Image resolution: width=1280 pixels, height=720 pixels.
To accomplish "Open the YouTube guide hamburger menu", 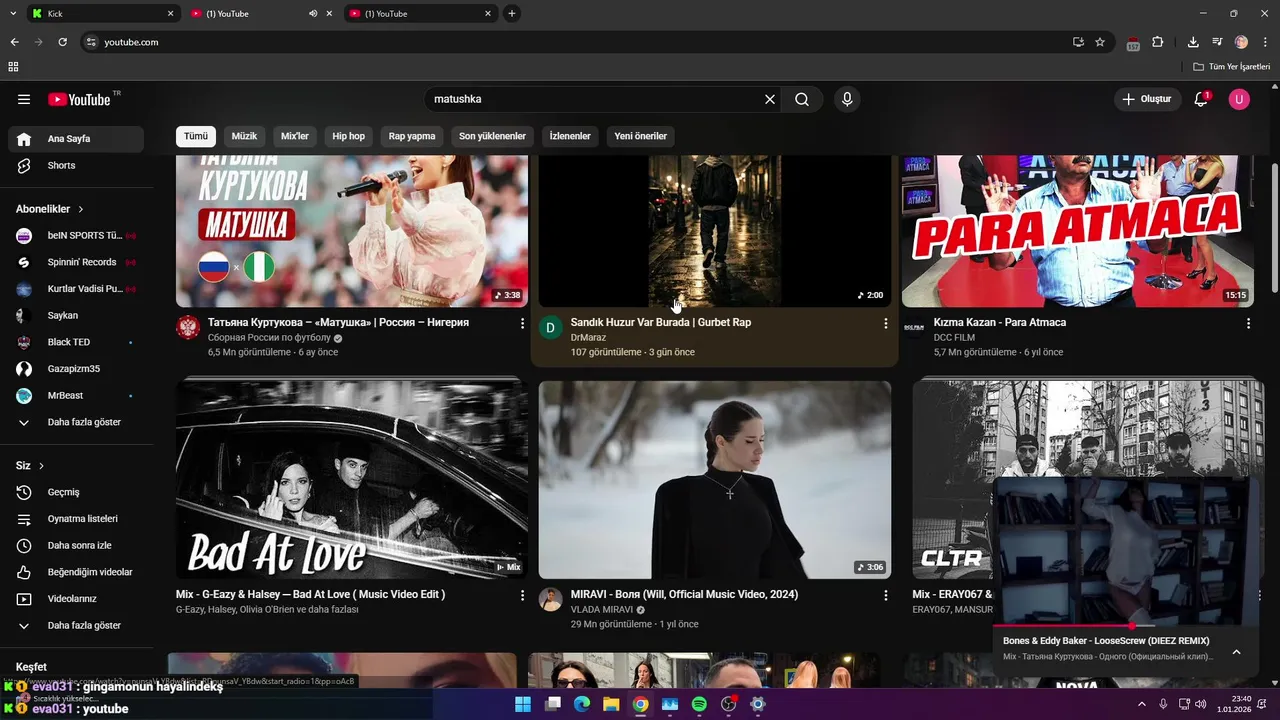I will (x=24, y=99).
